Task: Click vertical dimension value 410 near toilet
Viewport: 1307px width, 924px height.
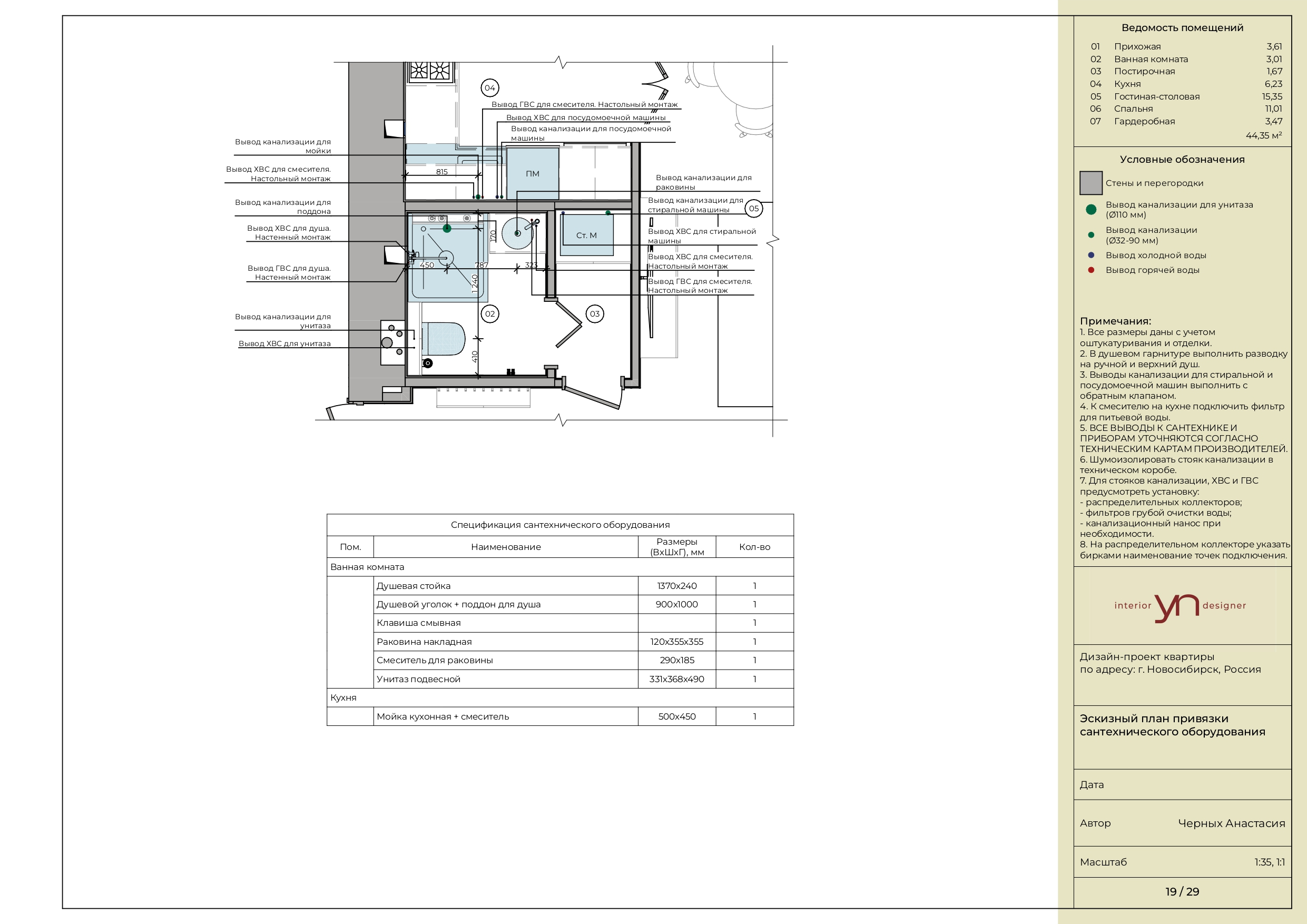Action: point(475,357)
